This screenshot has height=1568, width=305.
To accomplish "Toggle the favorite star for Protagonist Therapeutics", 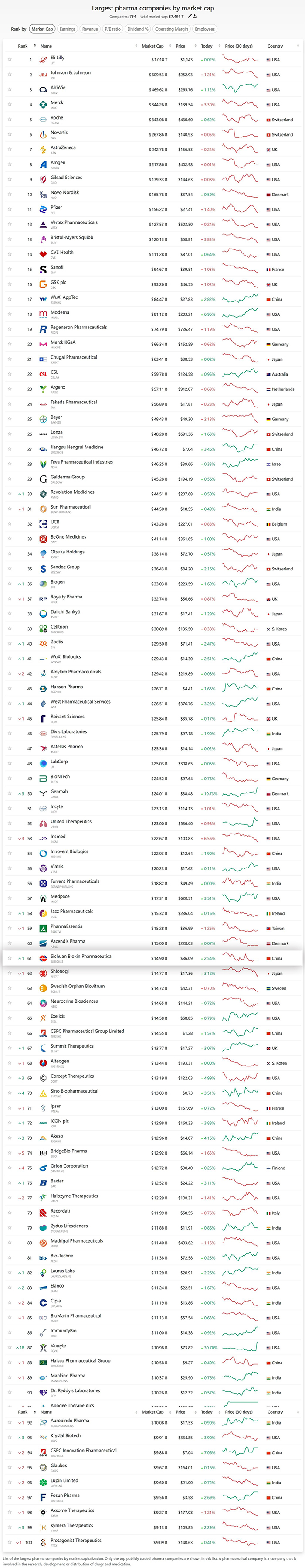I will tap(10, 1542).
